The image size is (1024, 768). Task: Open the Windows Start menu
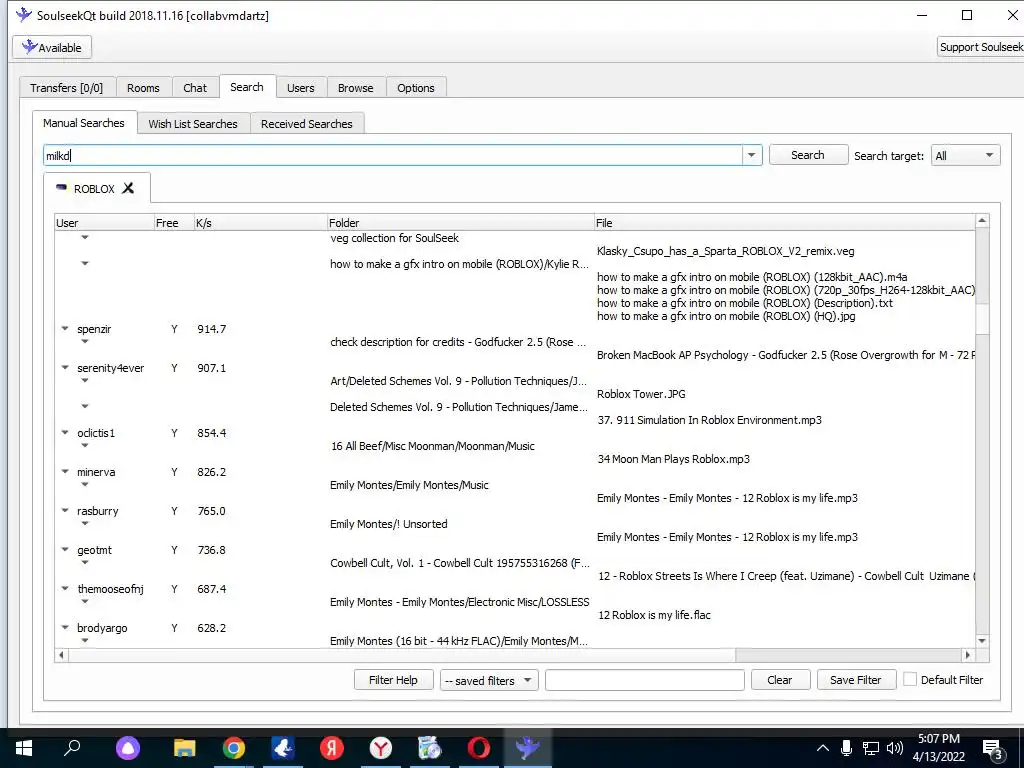tap(24, 748)
